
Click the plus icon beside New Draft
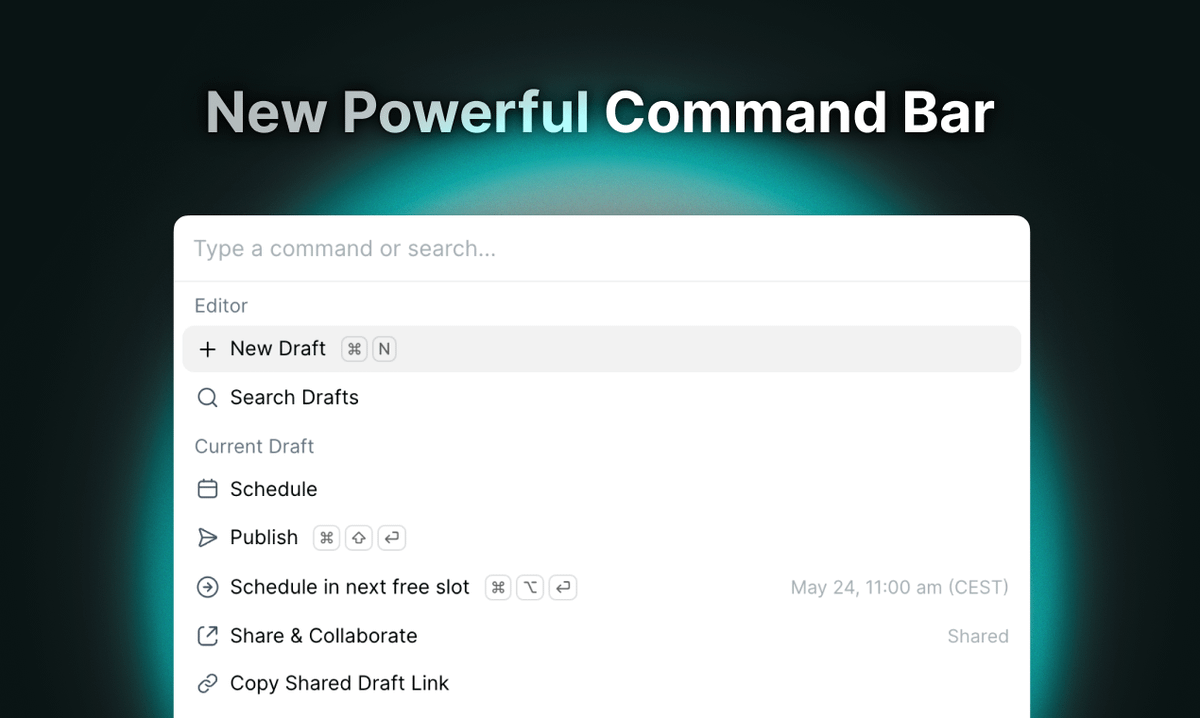point(207,349)
